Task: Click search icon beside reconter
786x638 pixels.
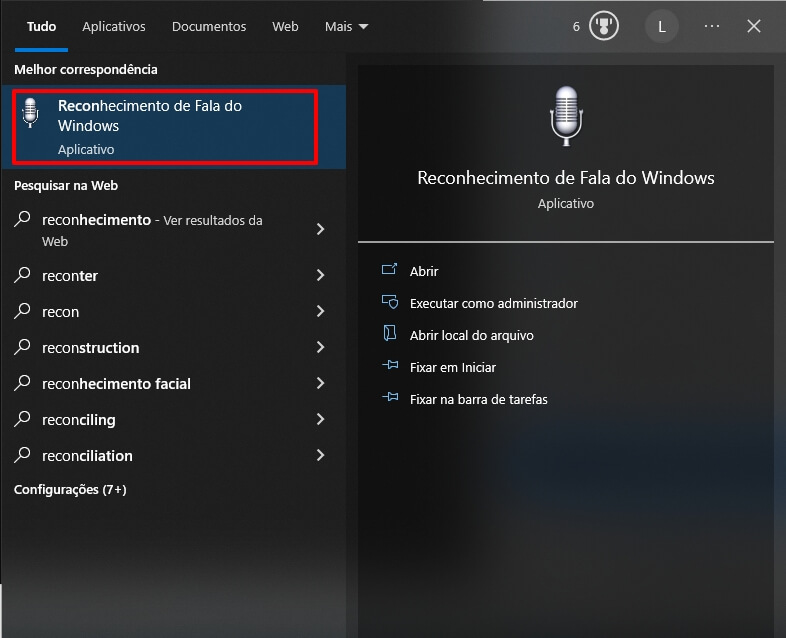Action: pos(23,275)
